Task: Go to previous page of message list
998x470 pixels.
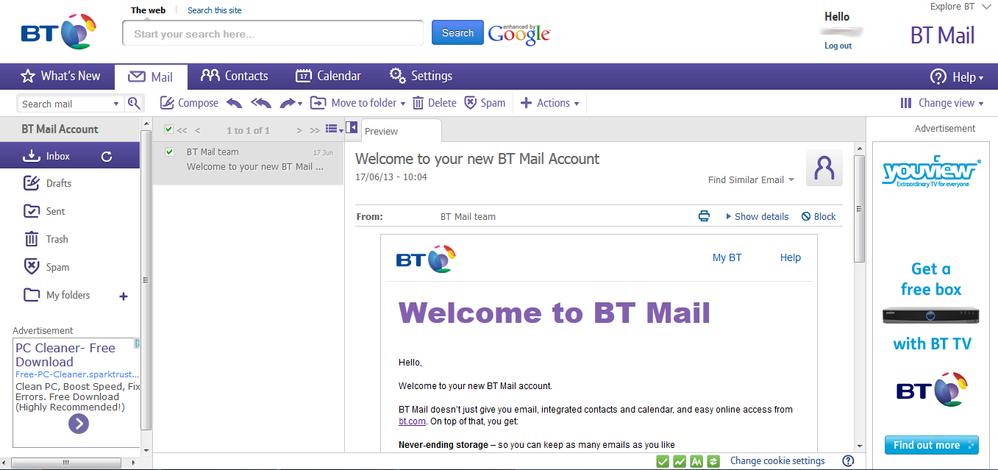Action: coord(197,131)
